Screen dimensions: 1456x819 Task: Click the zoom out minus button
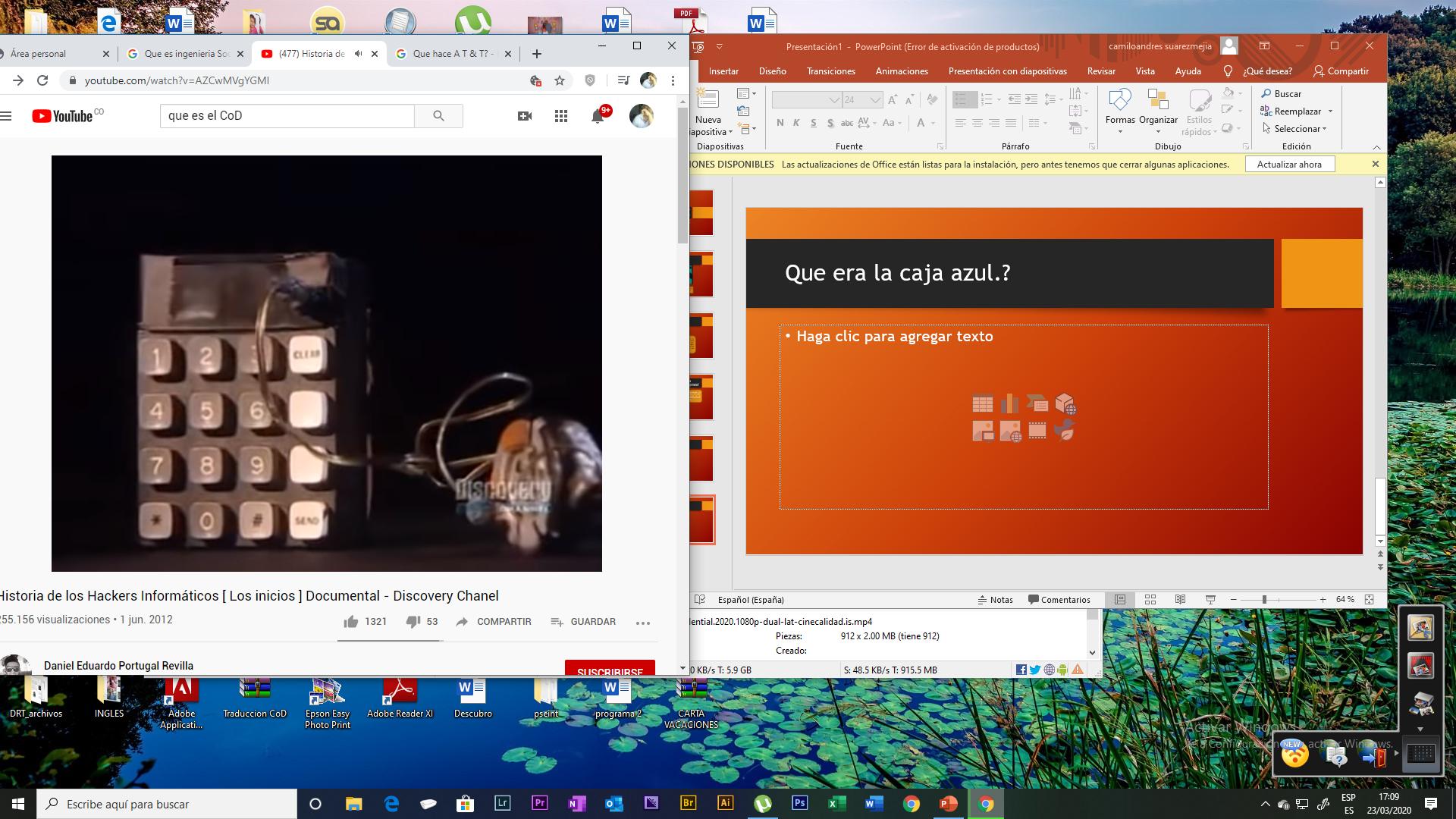point(1233,600)
